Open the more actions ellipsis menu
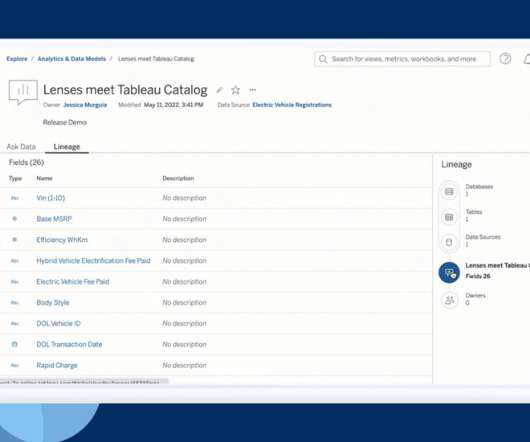 click(252, 90)
